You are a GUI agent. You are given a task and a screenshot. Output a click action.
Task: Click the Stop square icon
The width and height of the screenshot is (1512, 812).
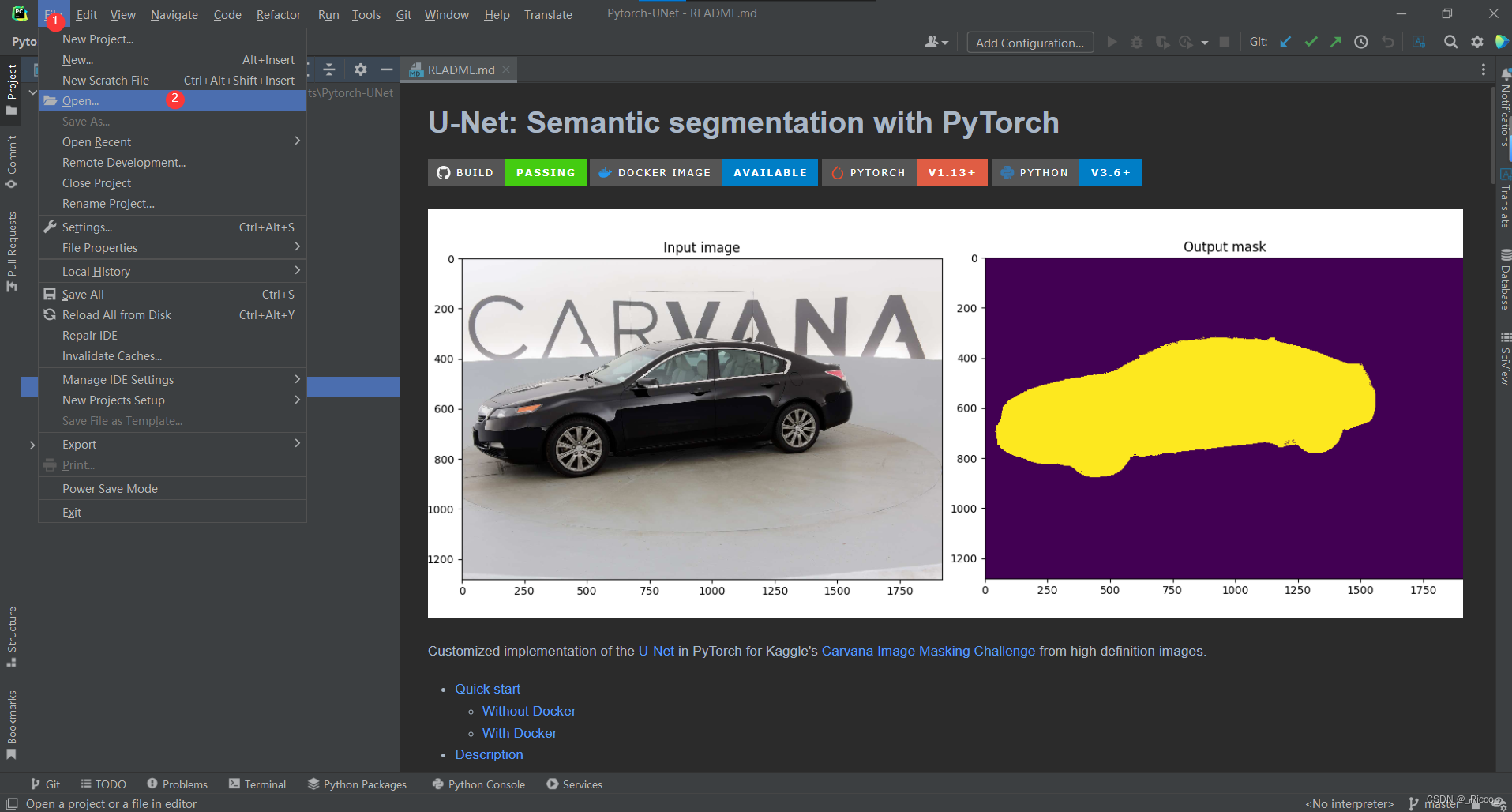(x=1225, y=42)
